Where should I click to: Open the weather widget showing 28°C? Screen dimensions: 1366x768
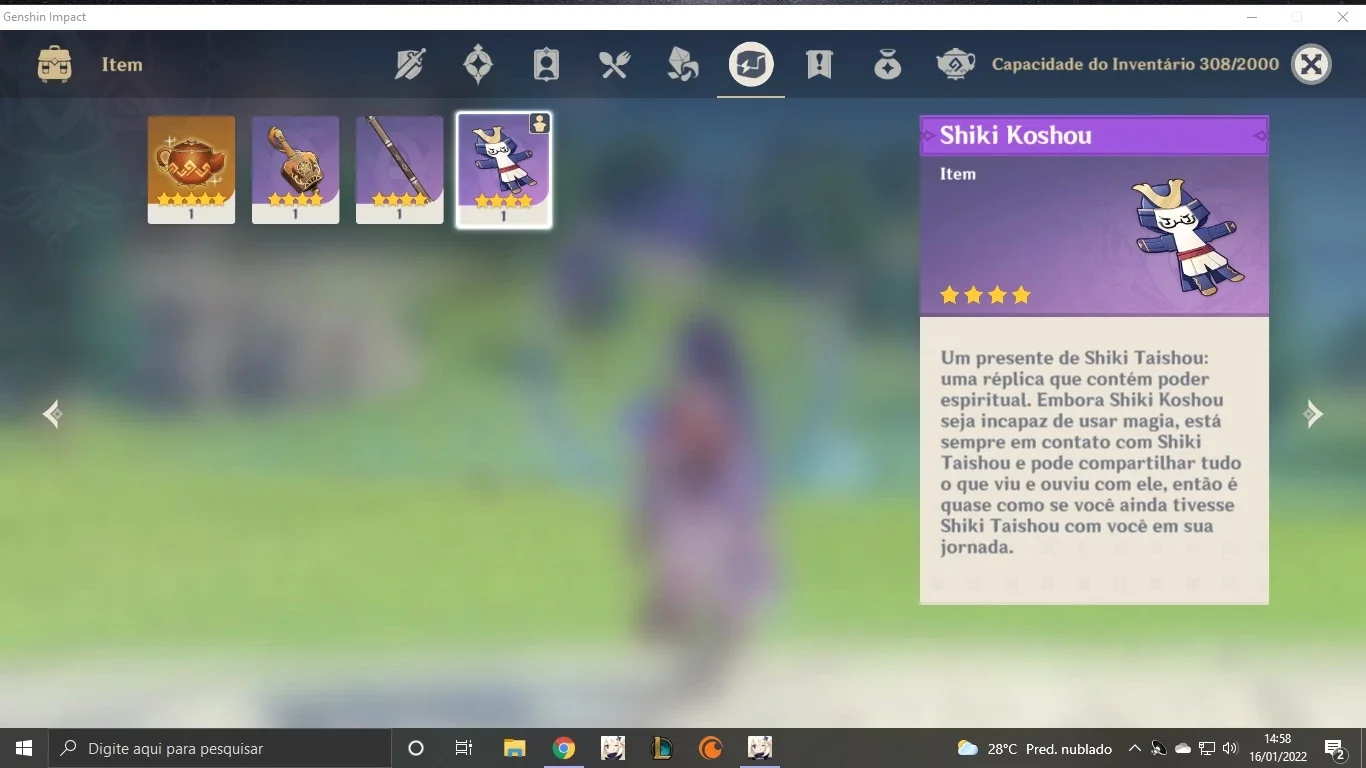(x=1035, y=748)
